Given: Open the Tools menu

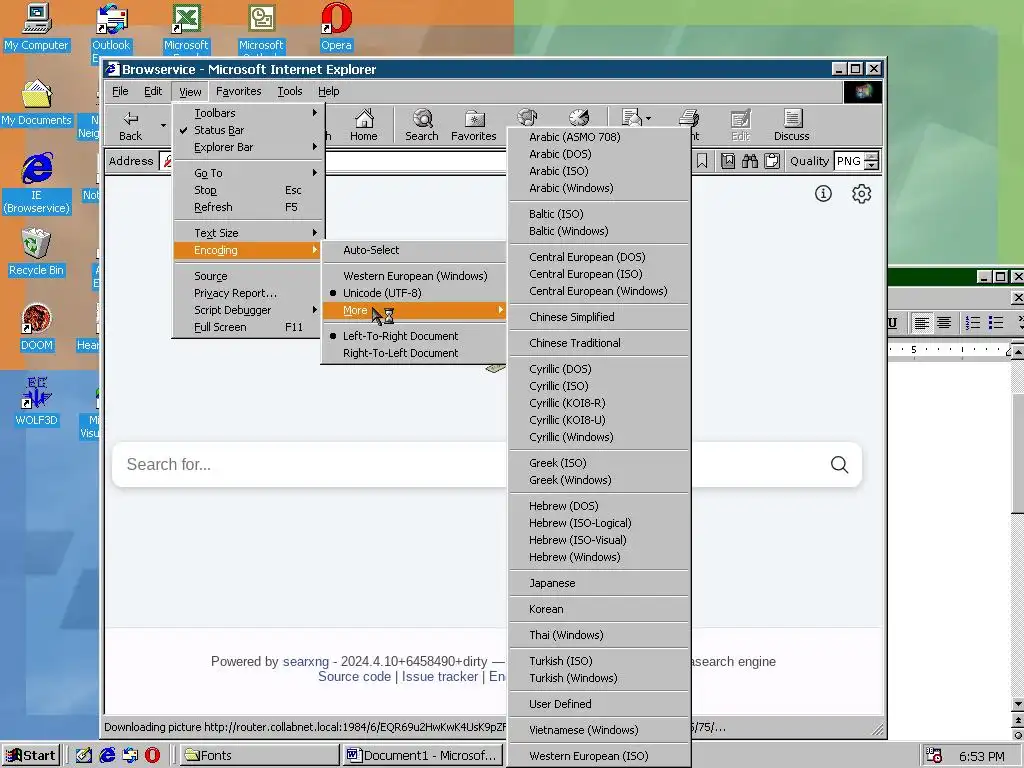Looking at the screenshot, I should click(x=290, y=91).
